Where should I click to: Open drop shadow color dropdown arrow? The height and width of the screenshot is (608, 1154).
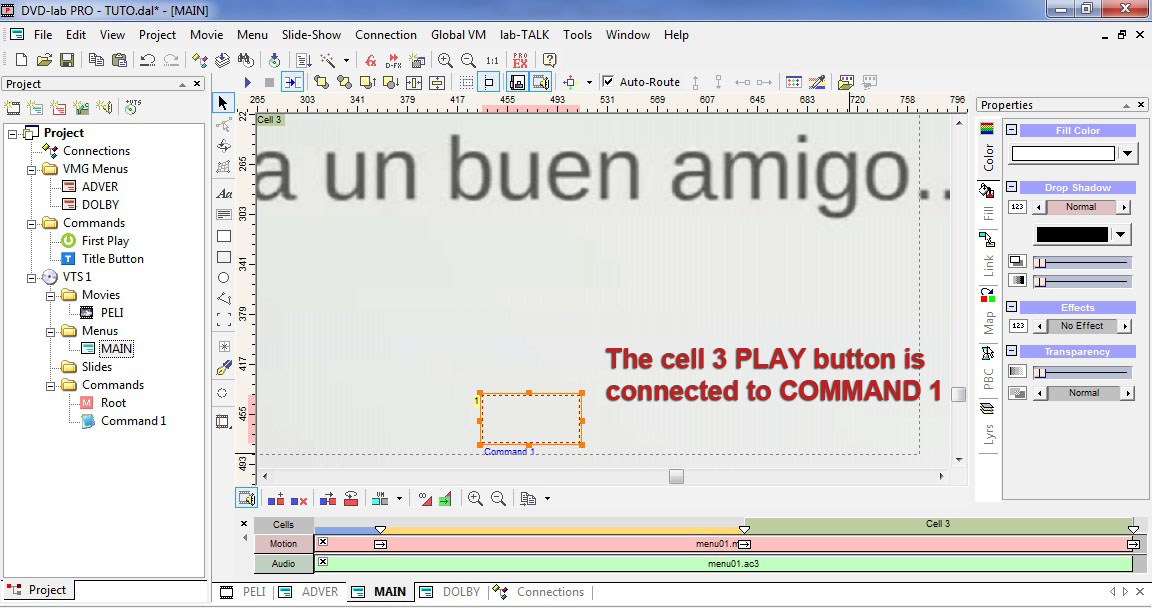(x=1119, y=235)
